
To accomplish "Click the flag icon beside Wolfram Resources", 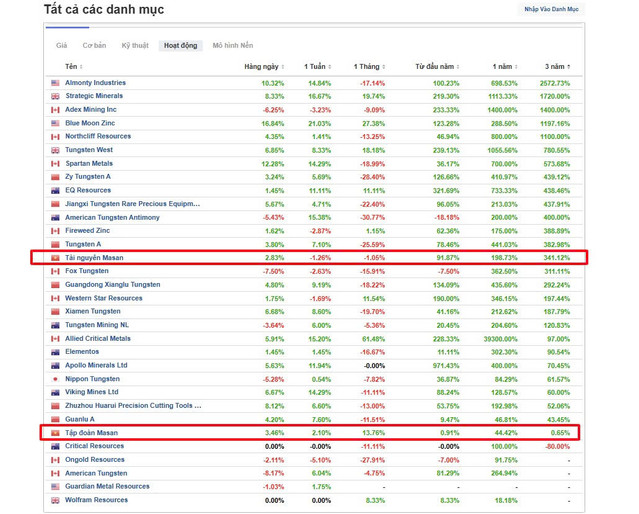I will pos(56,500).
